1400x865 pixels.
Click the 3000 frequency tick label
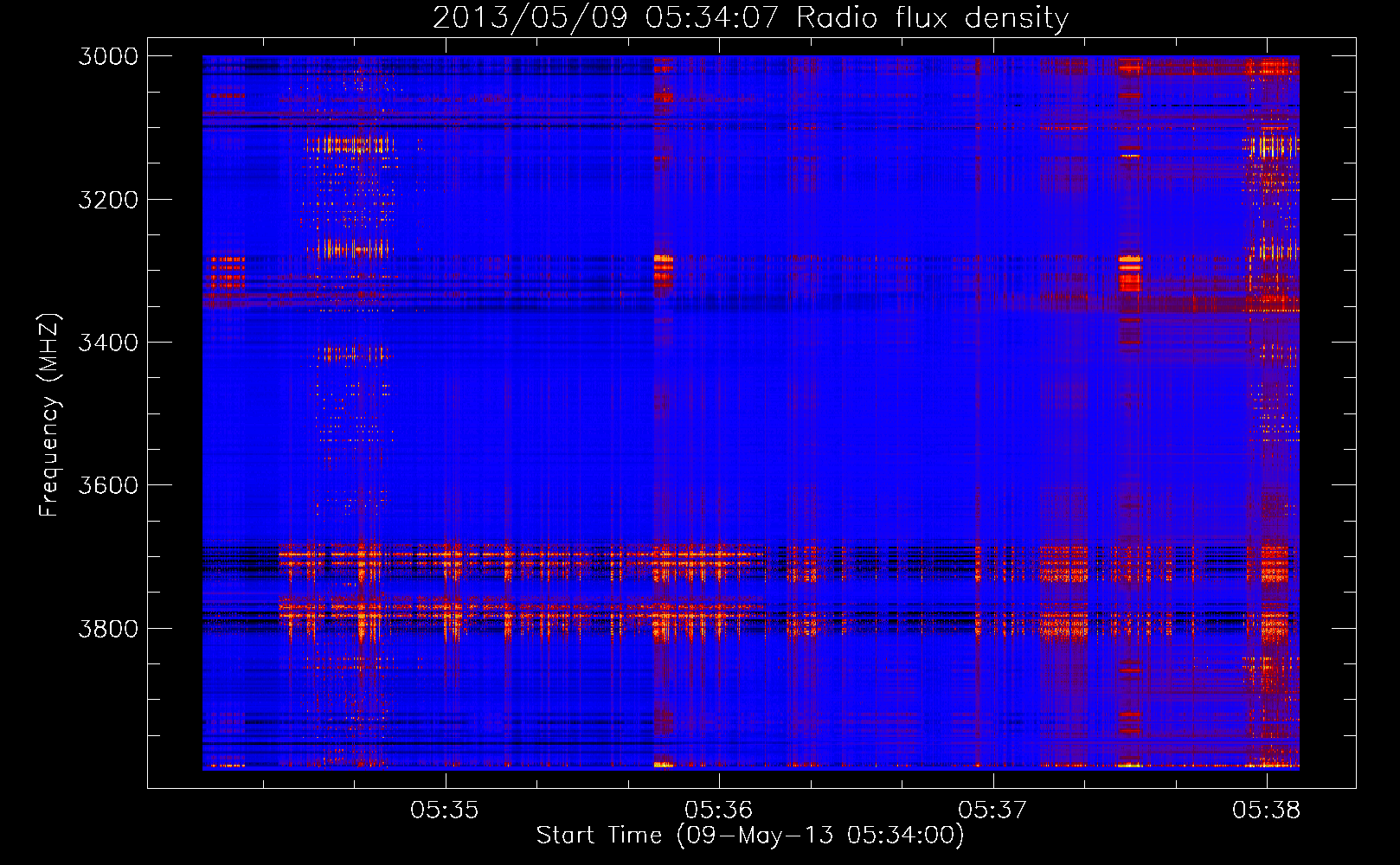click(108, 56)
